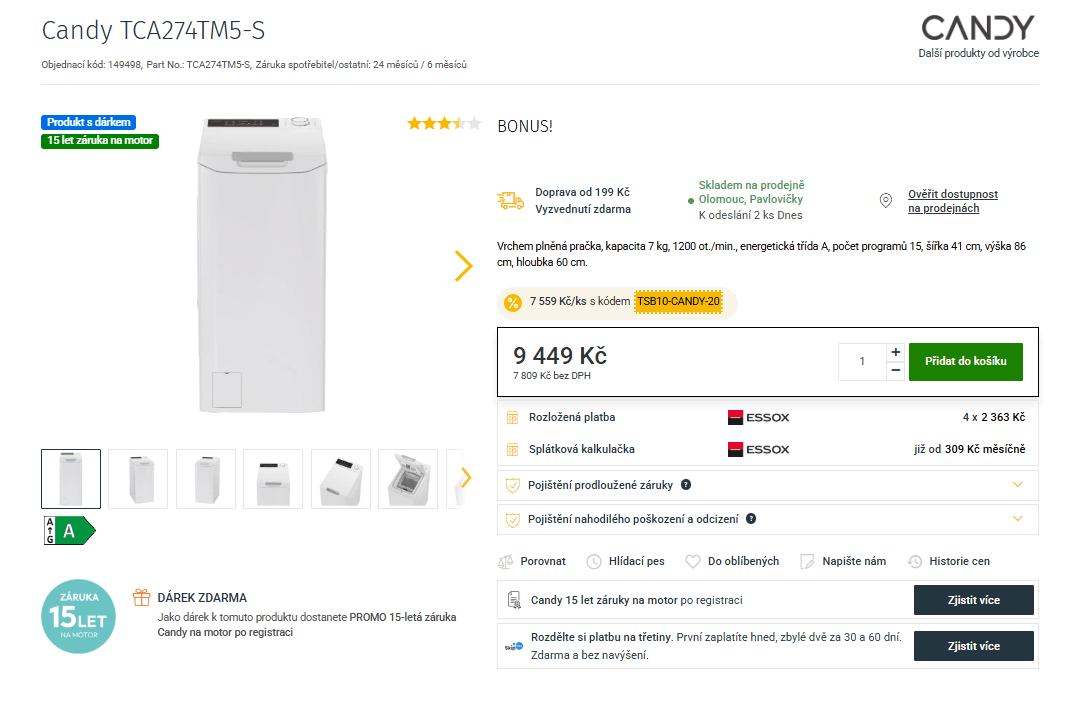Click Další produkty od výrobce link
The height and width of the screenshot is (707, 1077).
pos(978,54)
